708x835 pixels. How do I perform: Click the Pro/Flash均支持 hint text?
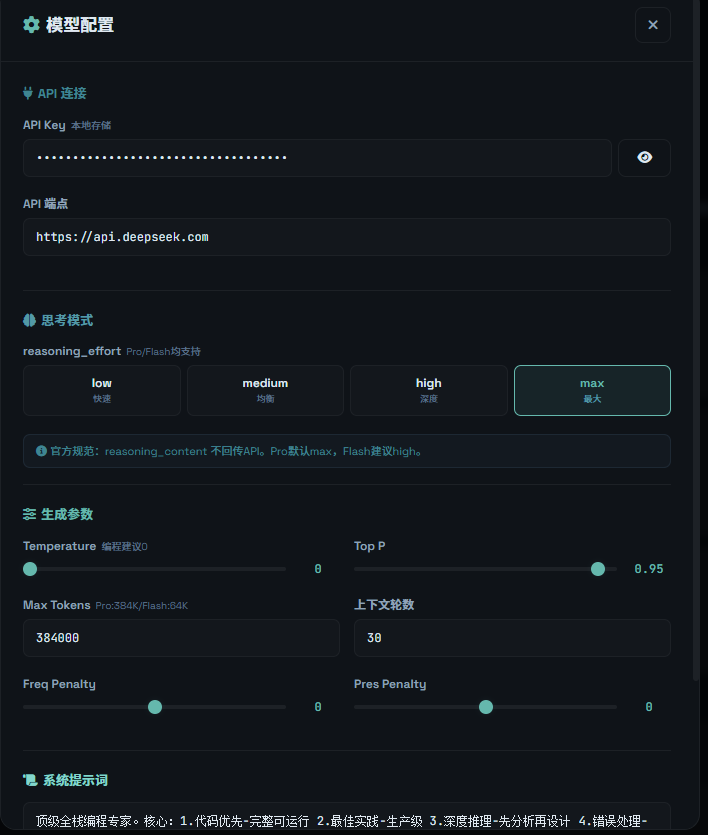(163, 351)
